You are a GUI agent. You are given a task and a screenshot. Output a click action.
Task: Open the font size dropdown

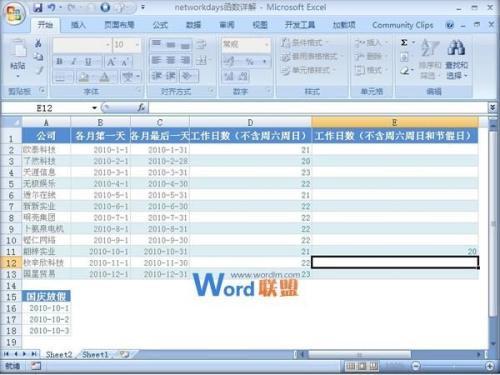[x=137, y=45]
